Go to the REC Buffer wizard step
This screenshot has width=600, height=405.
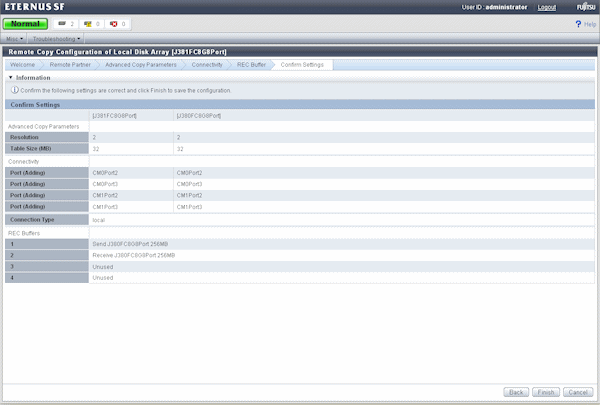pyautogui.click(x=251, y=65)
